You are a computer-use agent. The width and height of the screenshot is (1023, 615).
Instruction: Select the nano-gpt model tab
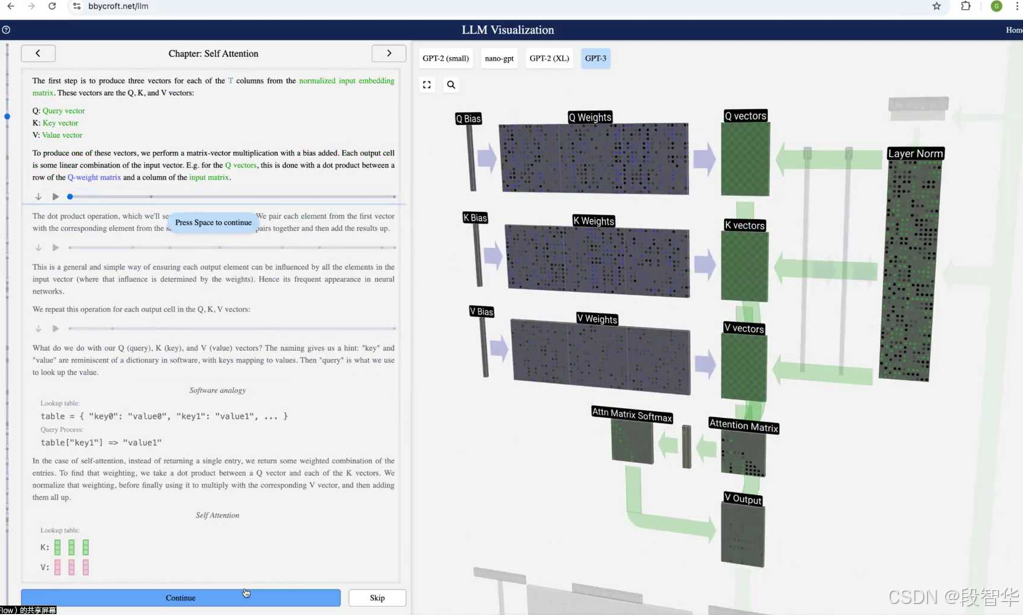[x=499, y=58]
